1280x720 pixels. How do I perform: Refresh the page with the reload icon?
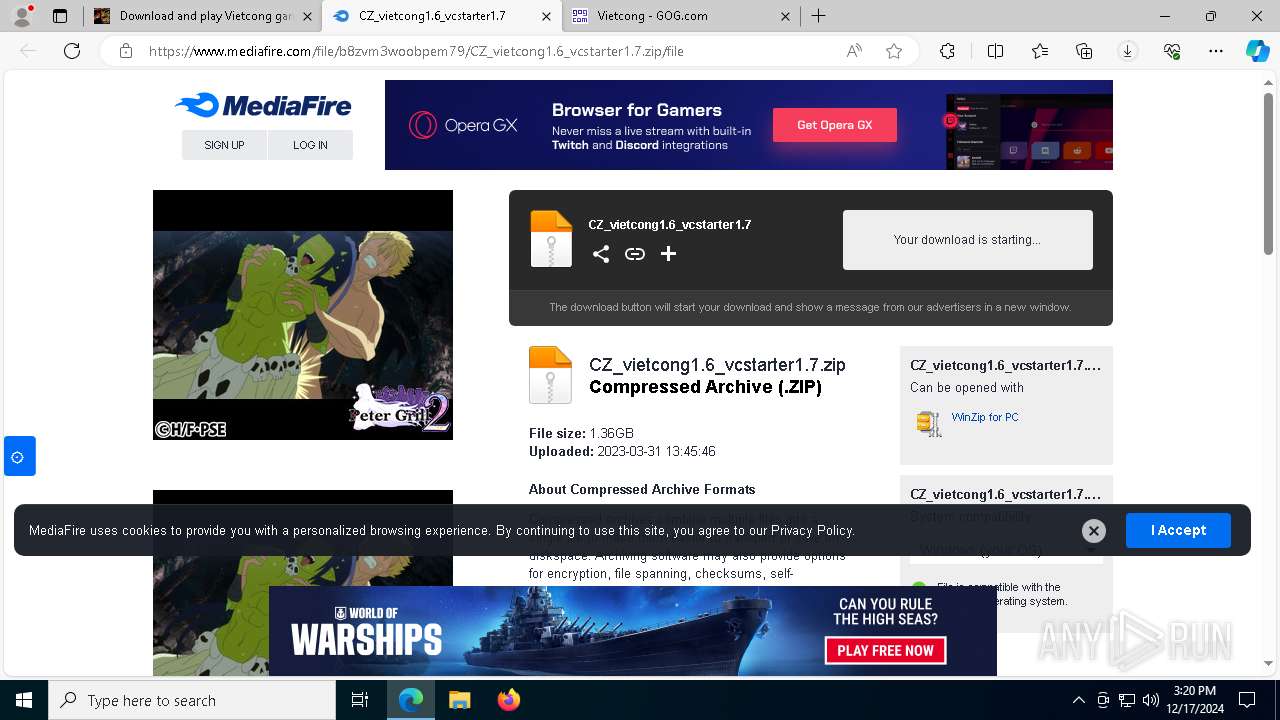(72, 51)
